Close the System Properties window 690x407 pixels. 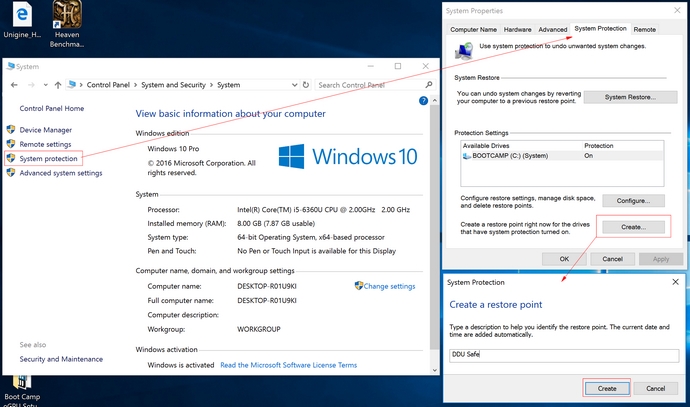[677, 10]
